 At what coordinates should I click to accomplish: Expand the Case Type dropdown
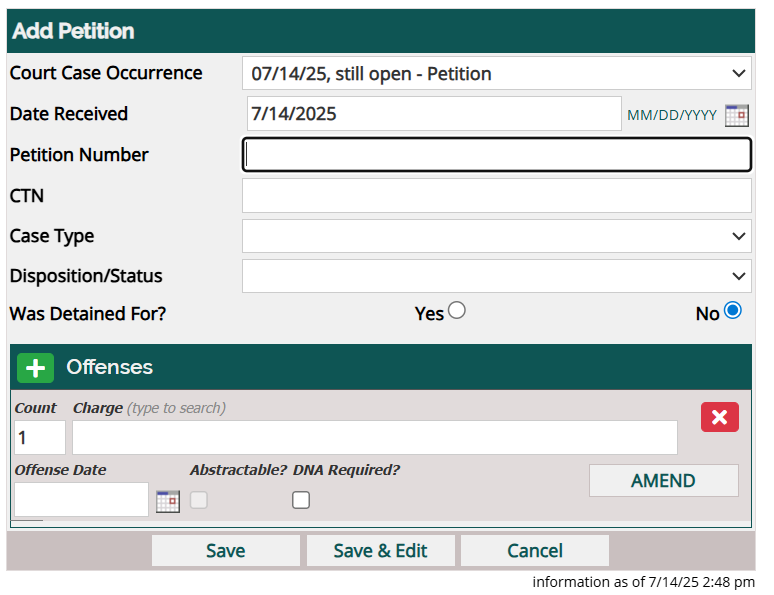[x=497, y=236]
